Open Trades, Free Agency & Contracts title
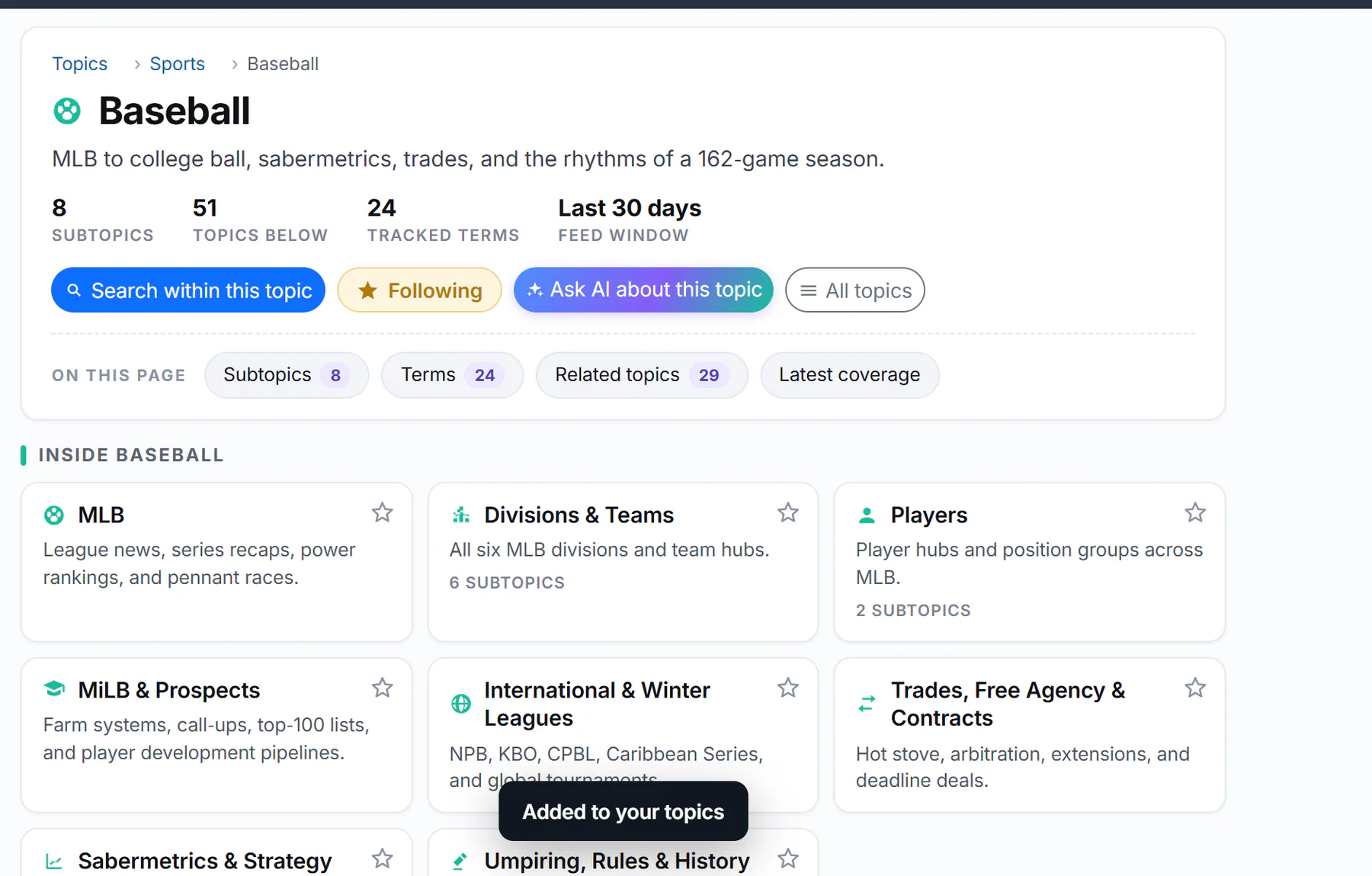 click(x=1008, y=704)
